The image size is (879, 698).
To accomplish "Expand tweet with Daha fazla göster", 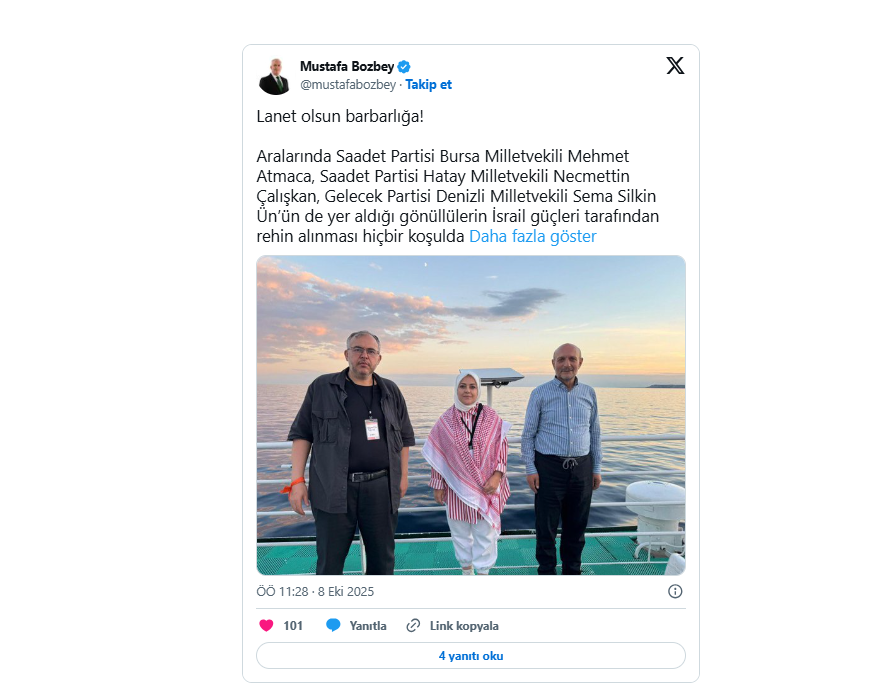I will [533, 237].
